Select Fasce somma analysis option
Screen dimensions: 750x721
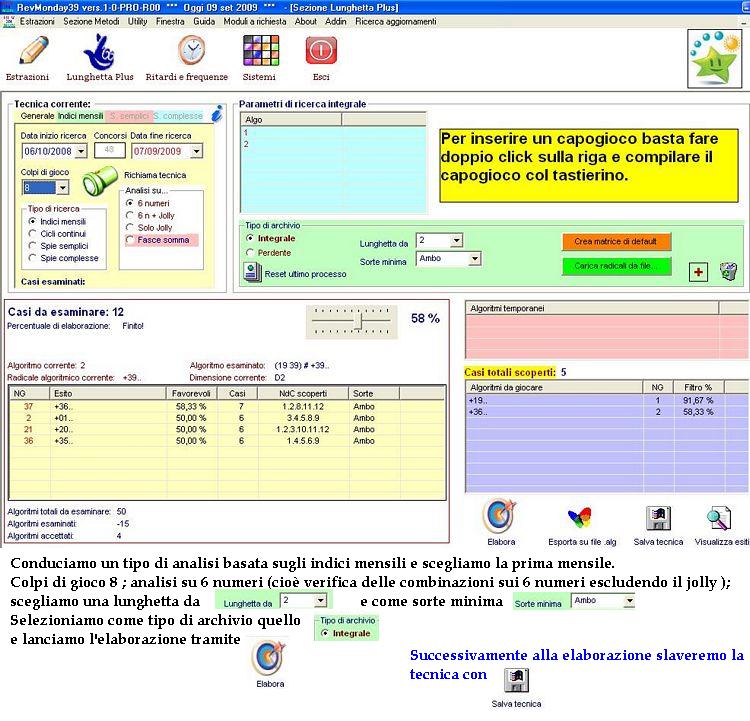[x=130, y=240]
